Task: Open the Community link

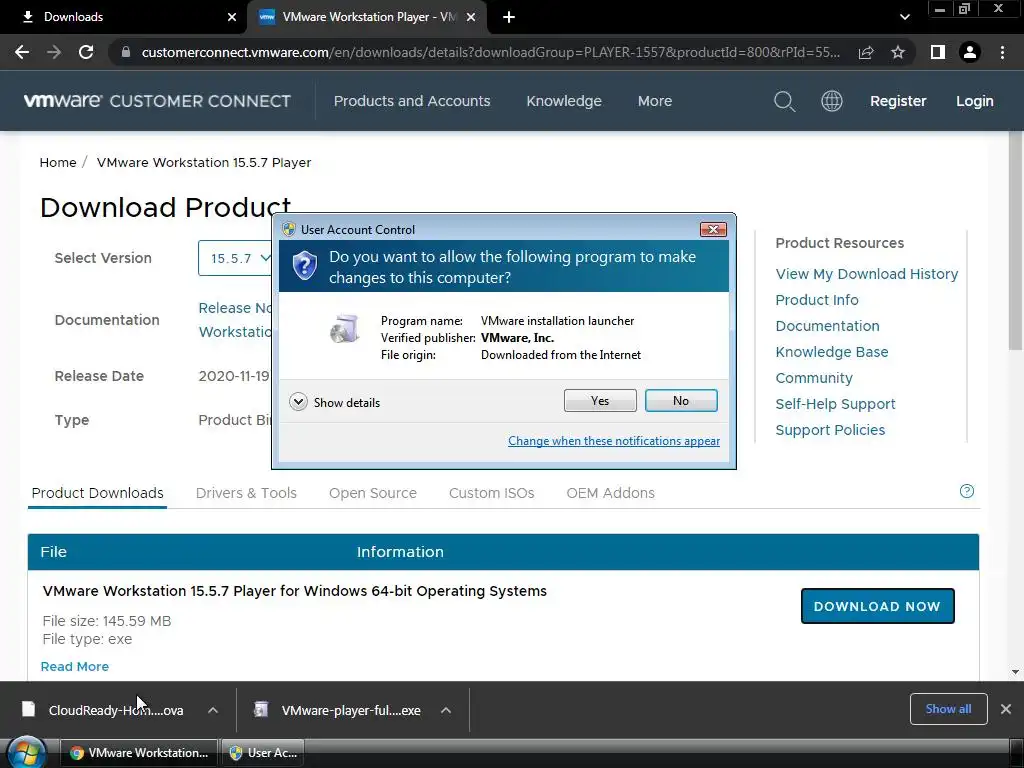Action: 814,378
